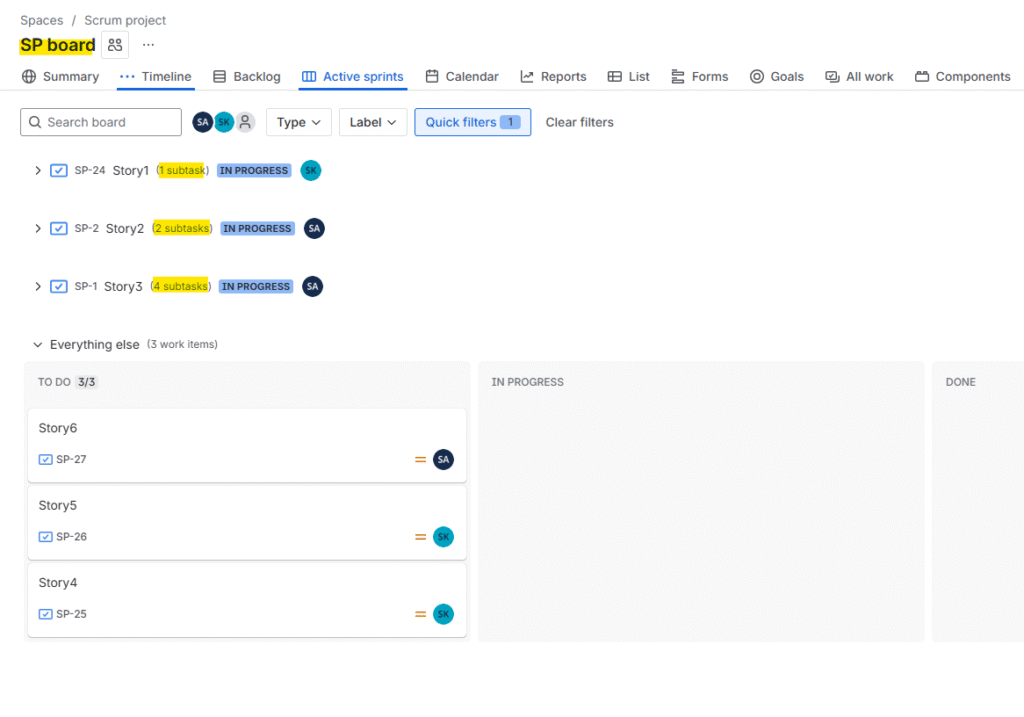The height and width of the screenshot is (717, 1024).
Task: Open the three-dot more actions menu
Action: (x=148, y=45)
